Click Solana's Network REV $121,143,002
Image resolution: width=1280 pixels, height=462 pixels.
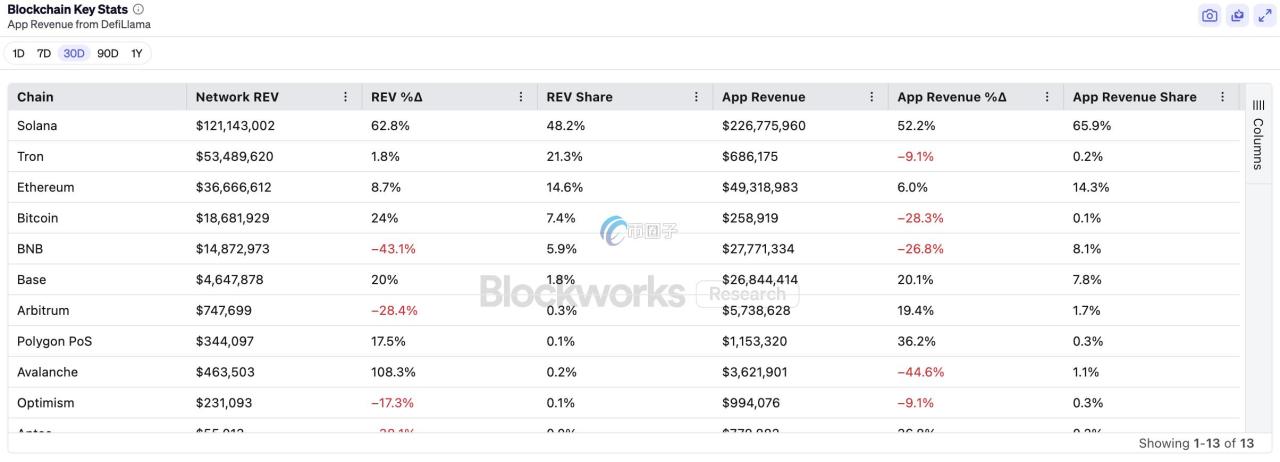[x=235, y=126]
